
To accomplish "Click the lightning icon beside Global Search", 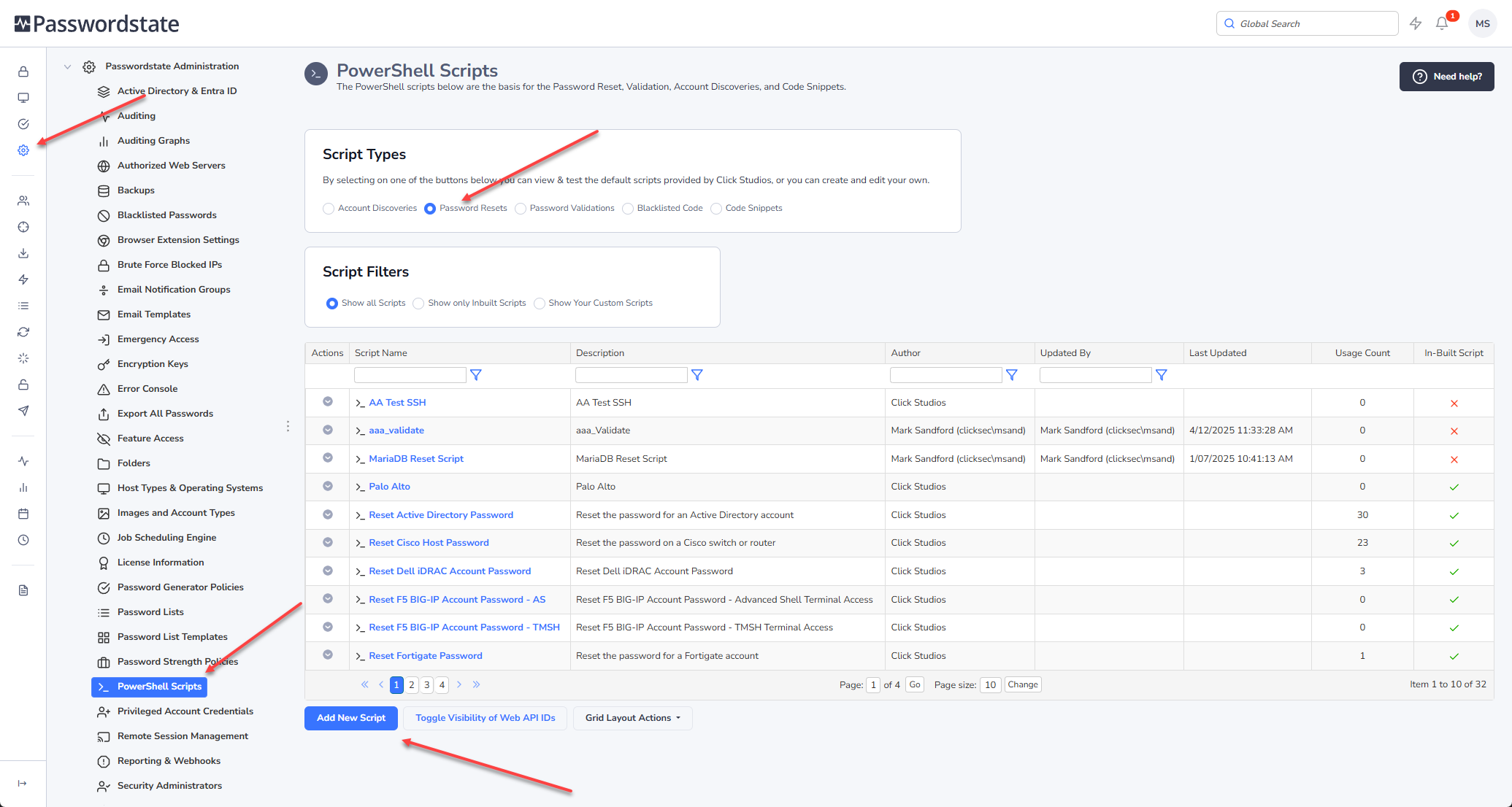I will 1416,23.
